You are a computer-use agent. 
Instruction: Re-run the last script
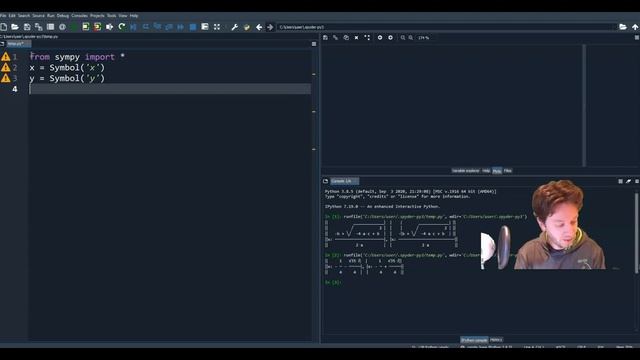(x=122, y=27)
